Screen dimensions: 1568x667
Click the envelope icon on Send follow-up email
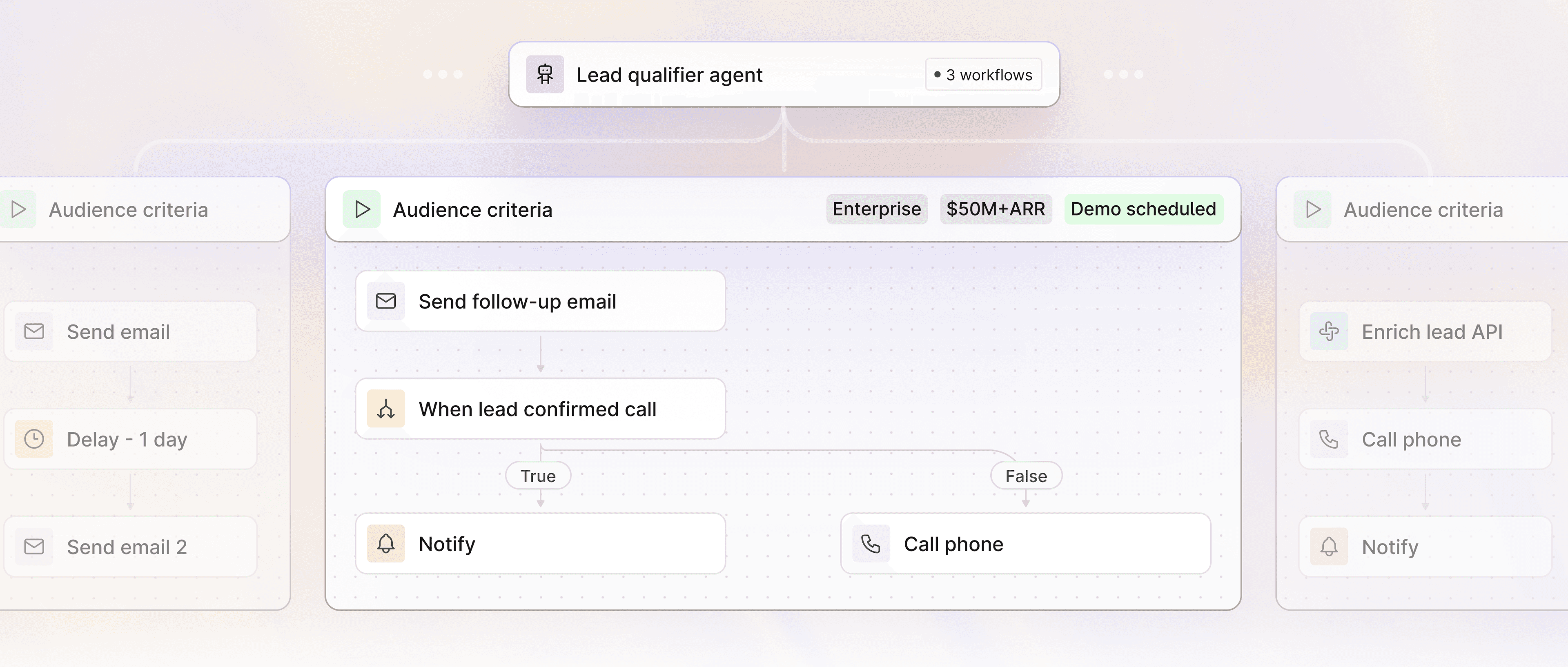click(x=386, y=300)
